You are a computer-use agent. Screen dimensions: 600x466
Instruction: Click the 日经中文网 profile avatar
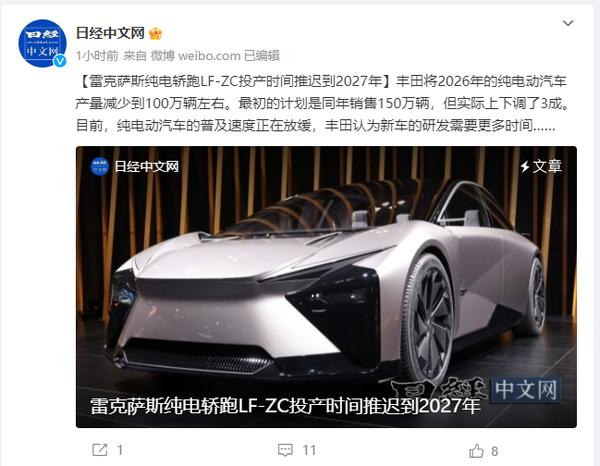42,44
